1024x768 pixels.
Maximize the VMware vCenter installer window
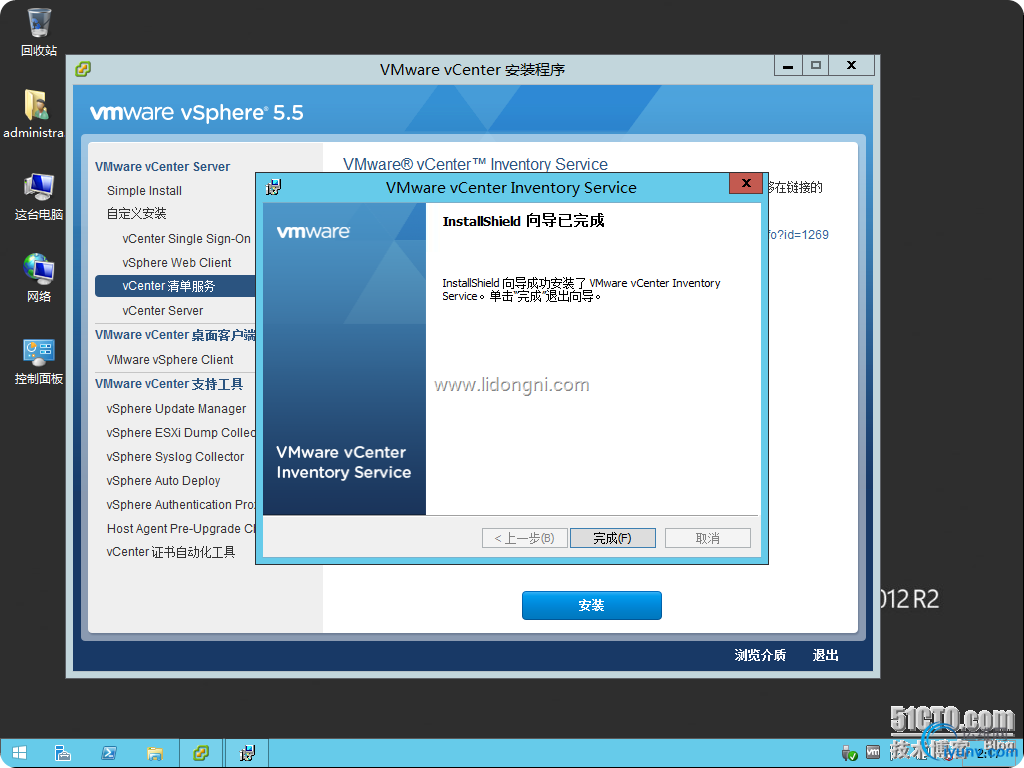pyautogui.click(x=816, y=65)
